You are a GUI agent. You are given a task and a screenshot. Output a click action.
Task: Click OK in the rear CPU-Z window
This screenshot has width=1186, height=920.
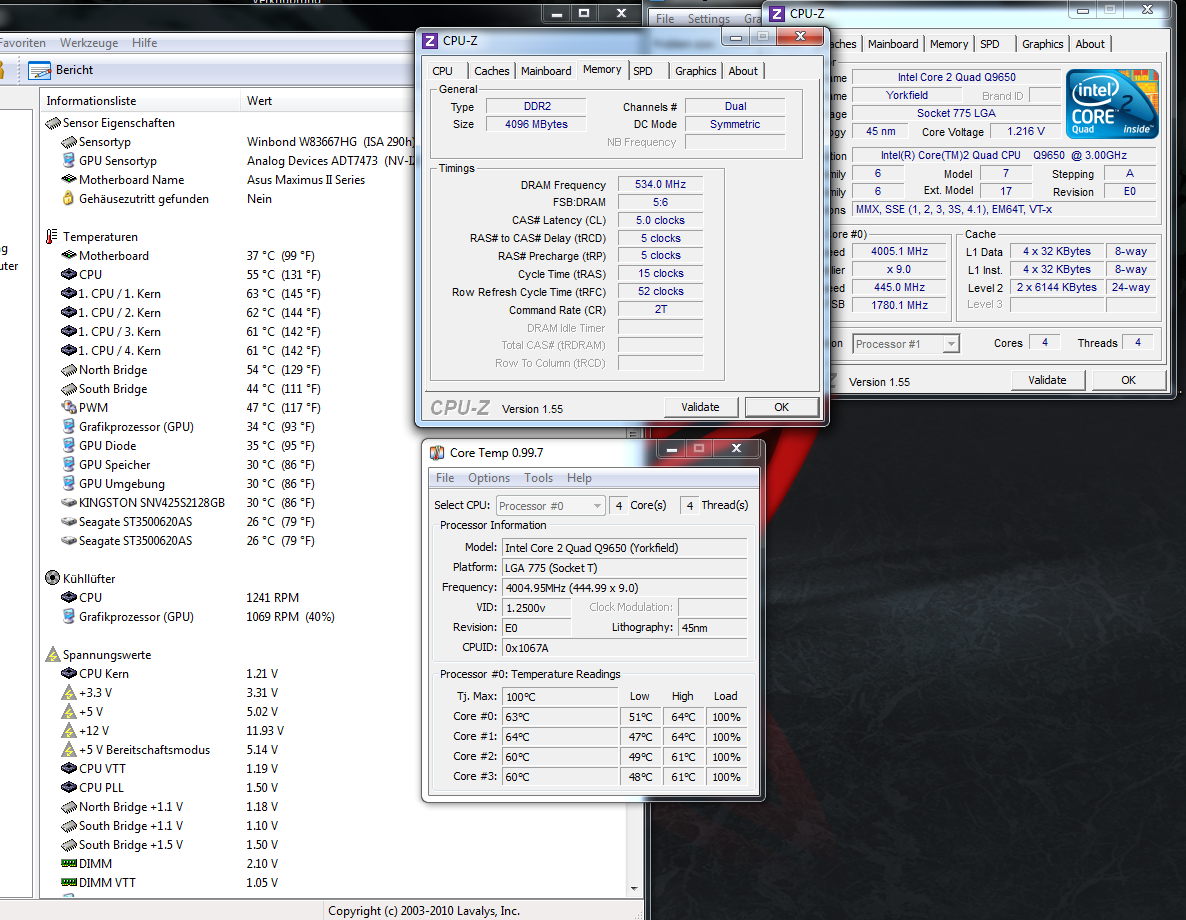[x=1129, y=380]
